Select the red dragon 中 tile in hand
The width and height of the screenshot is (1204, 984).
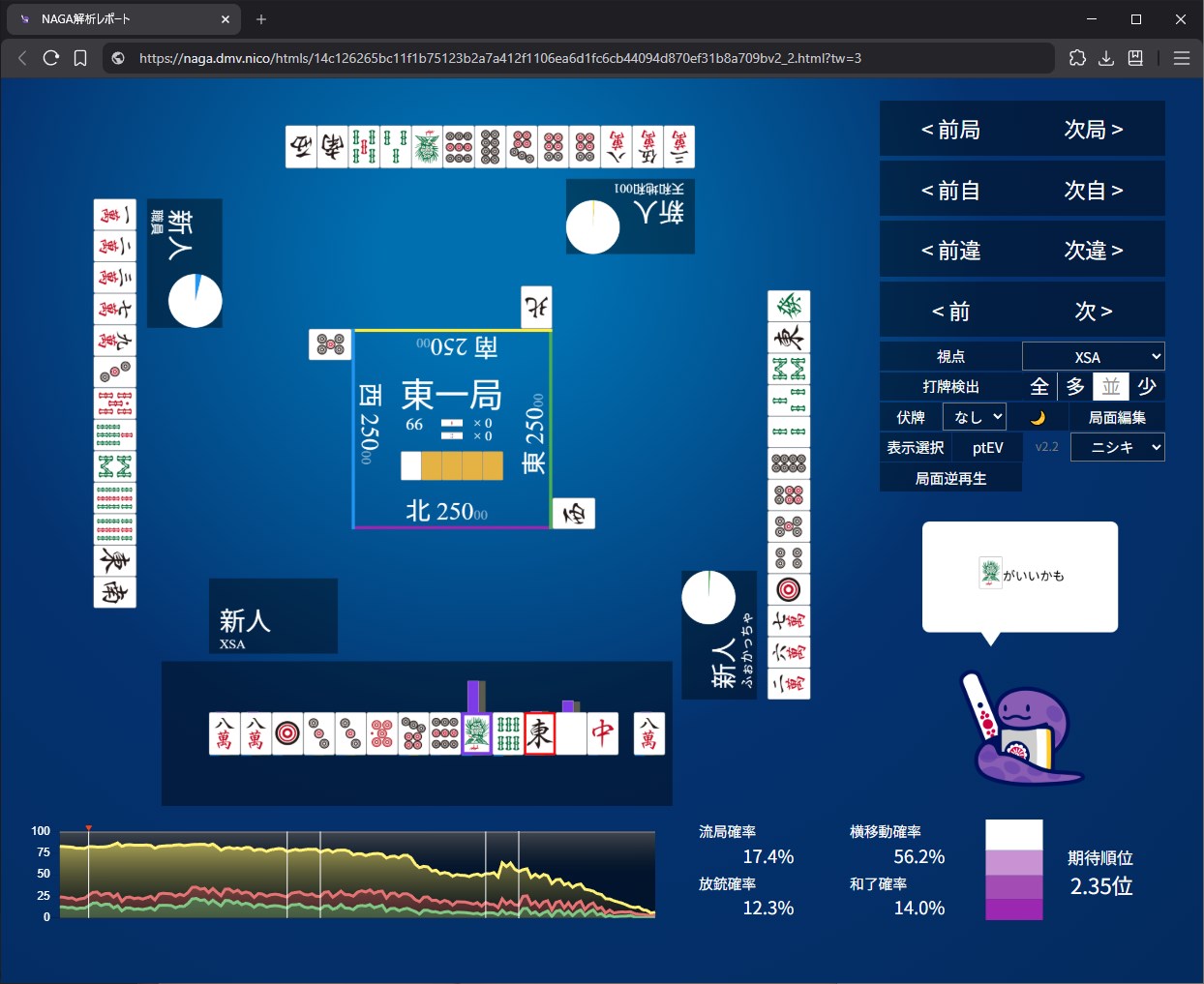click(602, 734)
